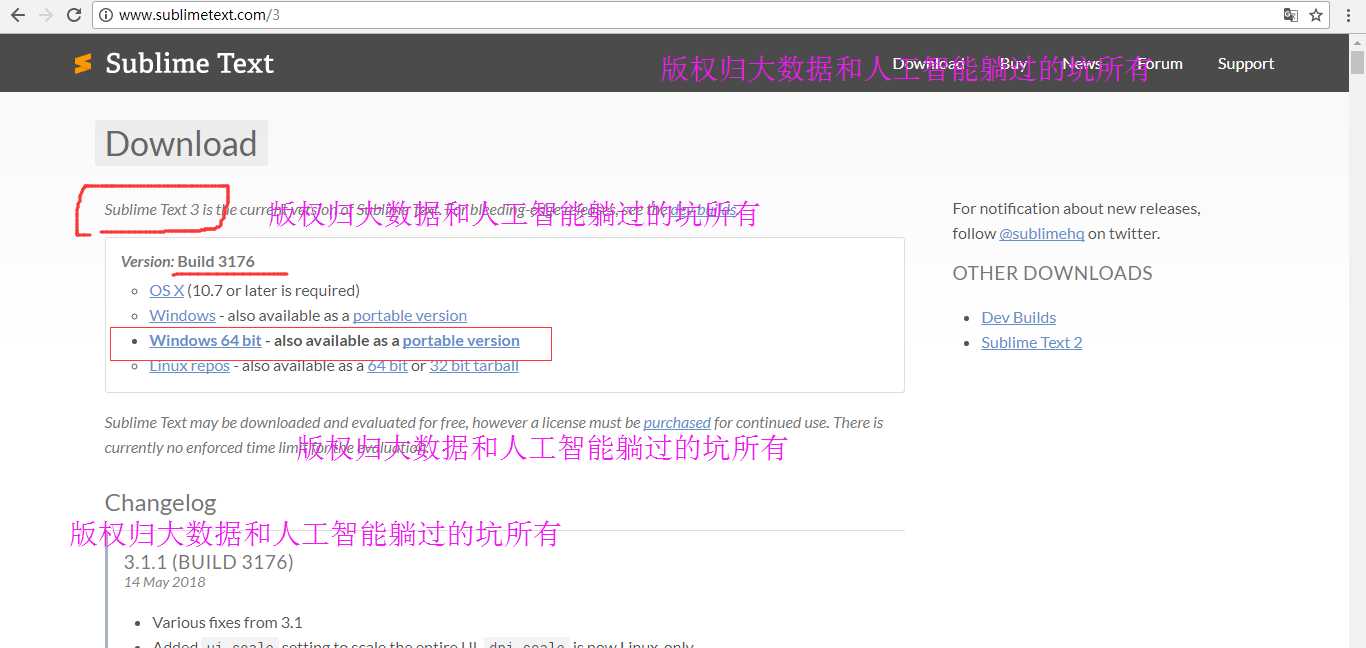
Task: Click the Various fixes from 3.1 entry
Action: click(227, 622)
